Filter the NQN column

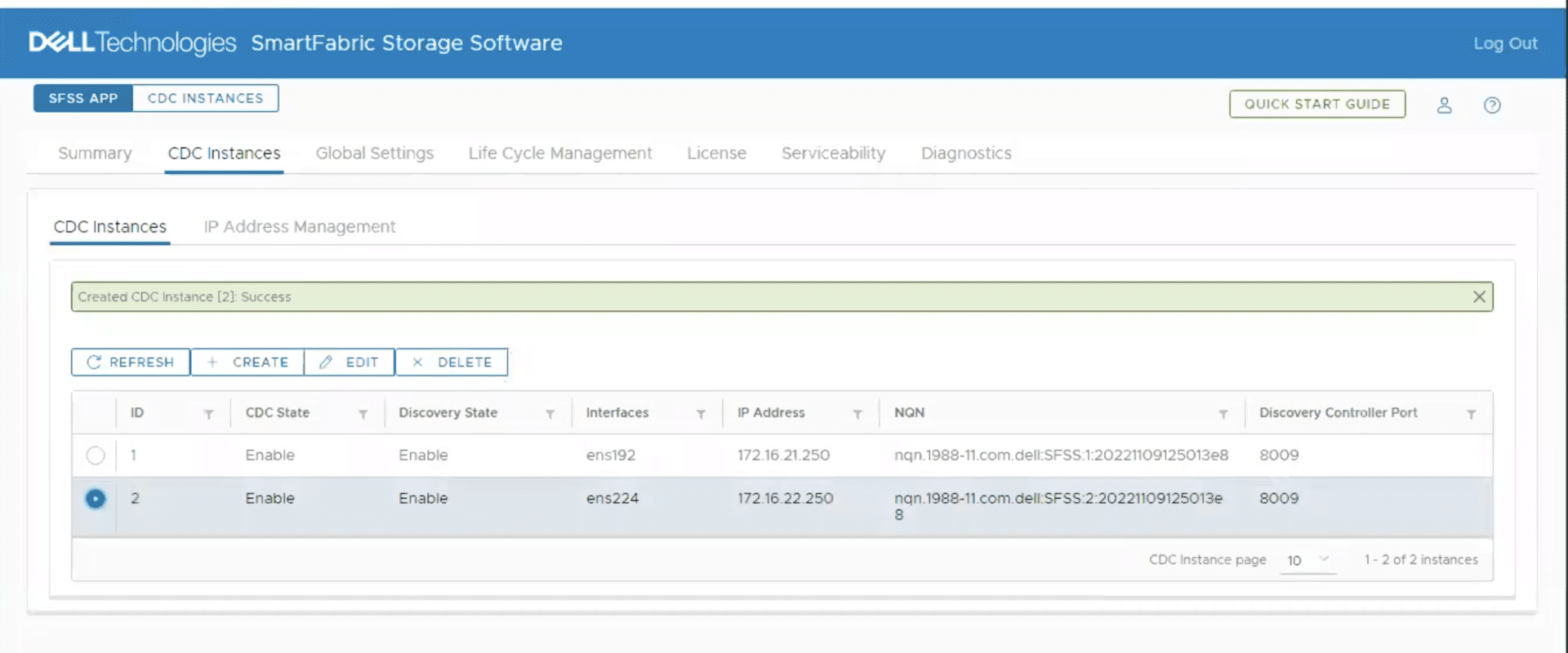coord(1223,415)
